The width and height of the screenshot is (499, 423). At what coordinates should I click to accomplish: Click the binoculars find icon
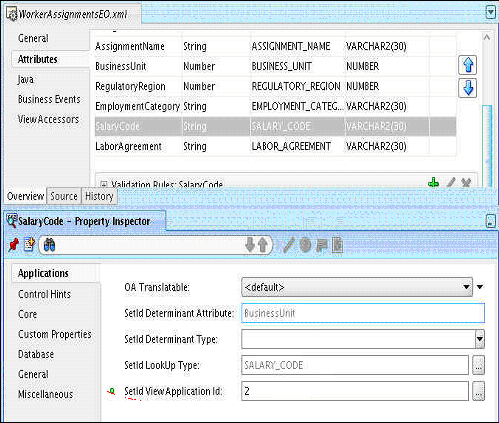(50, 245)
